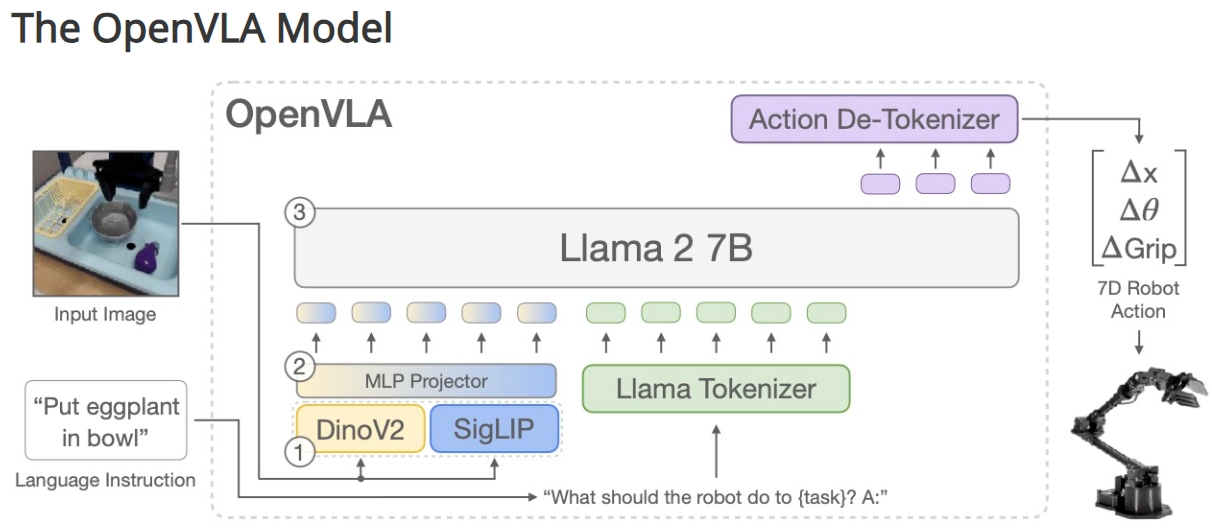Click the circled number 3 marker

click(x=296, y=212)
